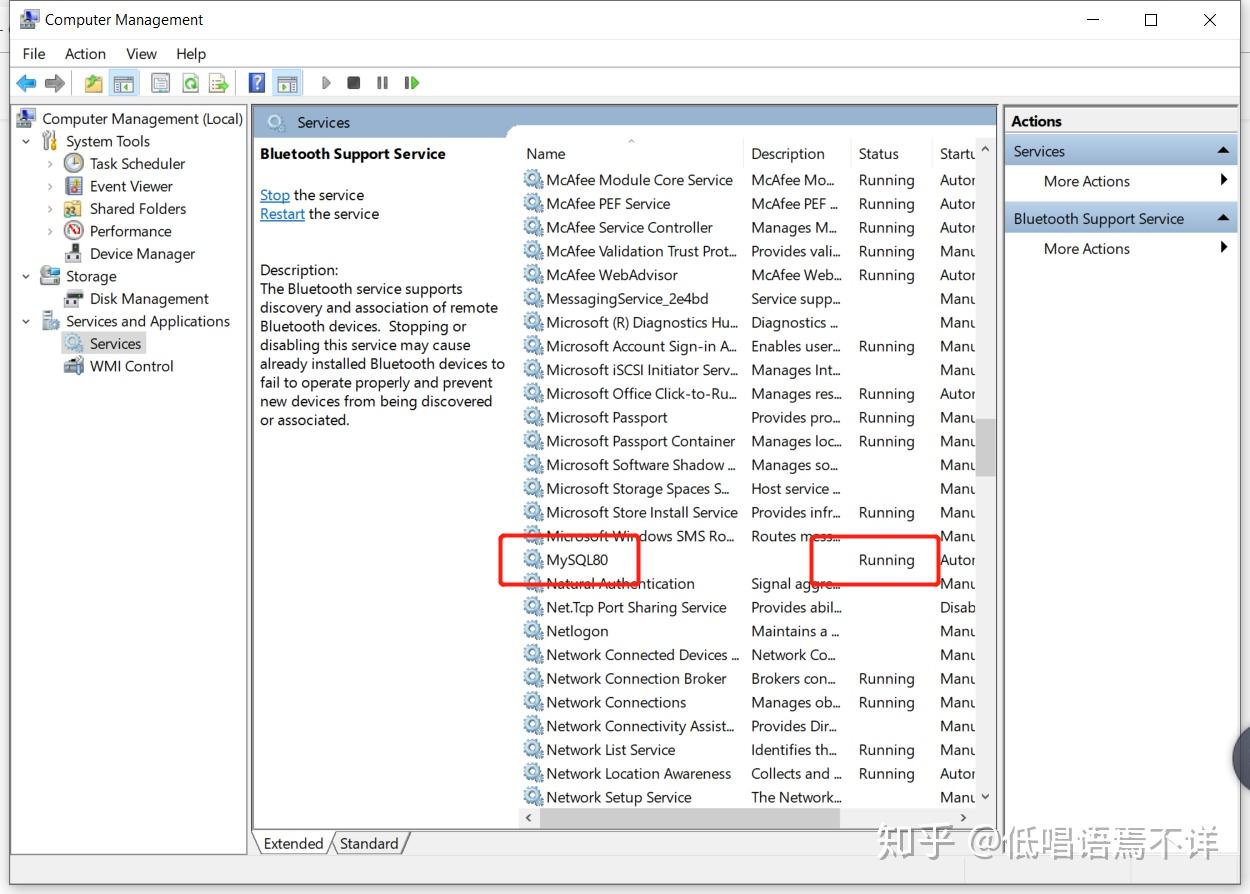
Task: Click the vertical scrollbar thumb in the services list
Action: pyautogui.click(x=986, y=447)
